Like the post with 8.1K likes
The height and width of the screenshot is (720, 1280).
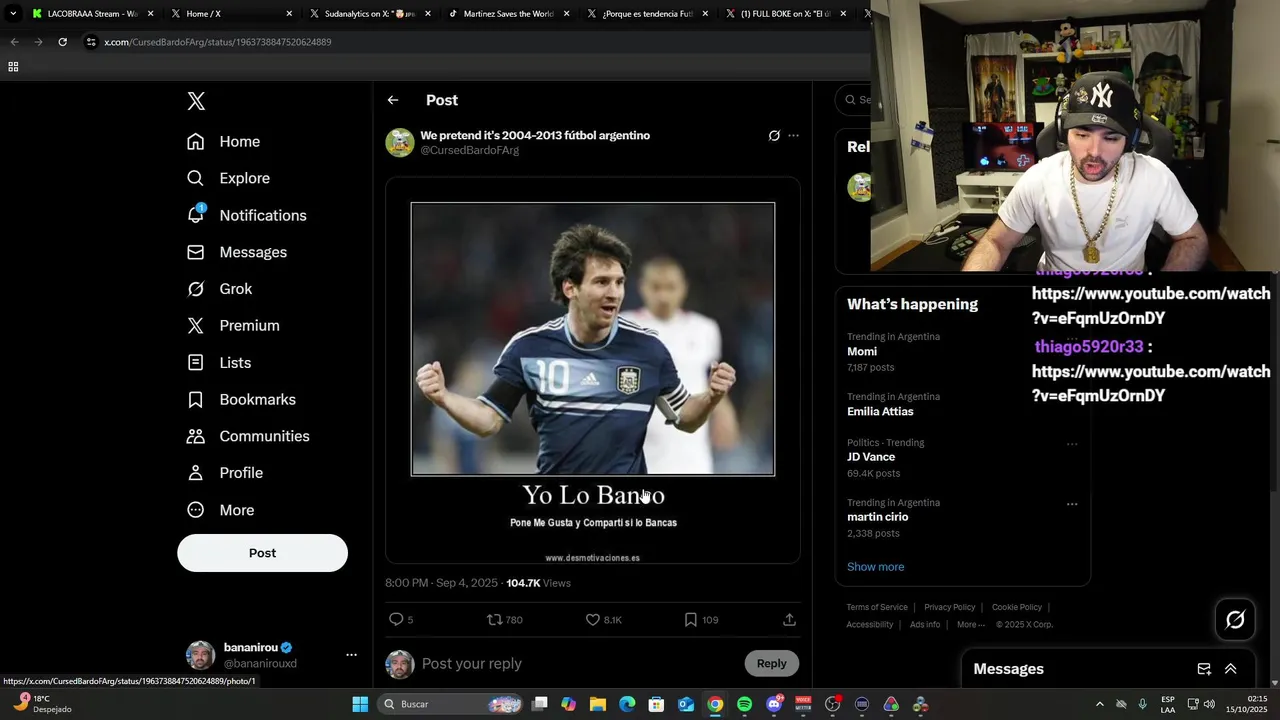593,620
